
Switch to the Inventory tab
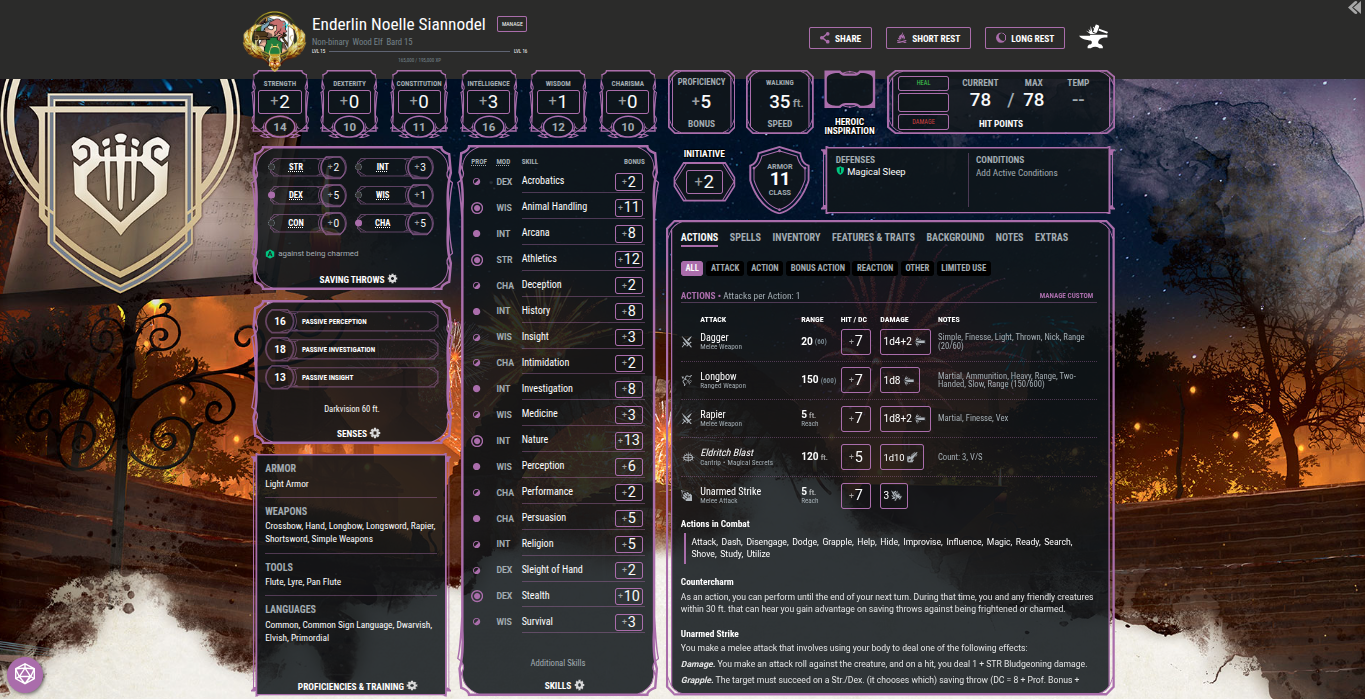point(796,238)
